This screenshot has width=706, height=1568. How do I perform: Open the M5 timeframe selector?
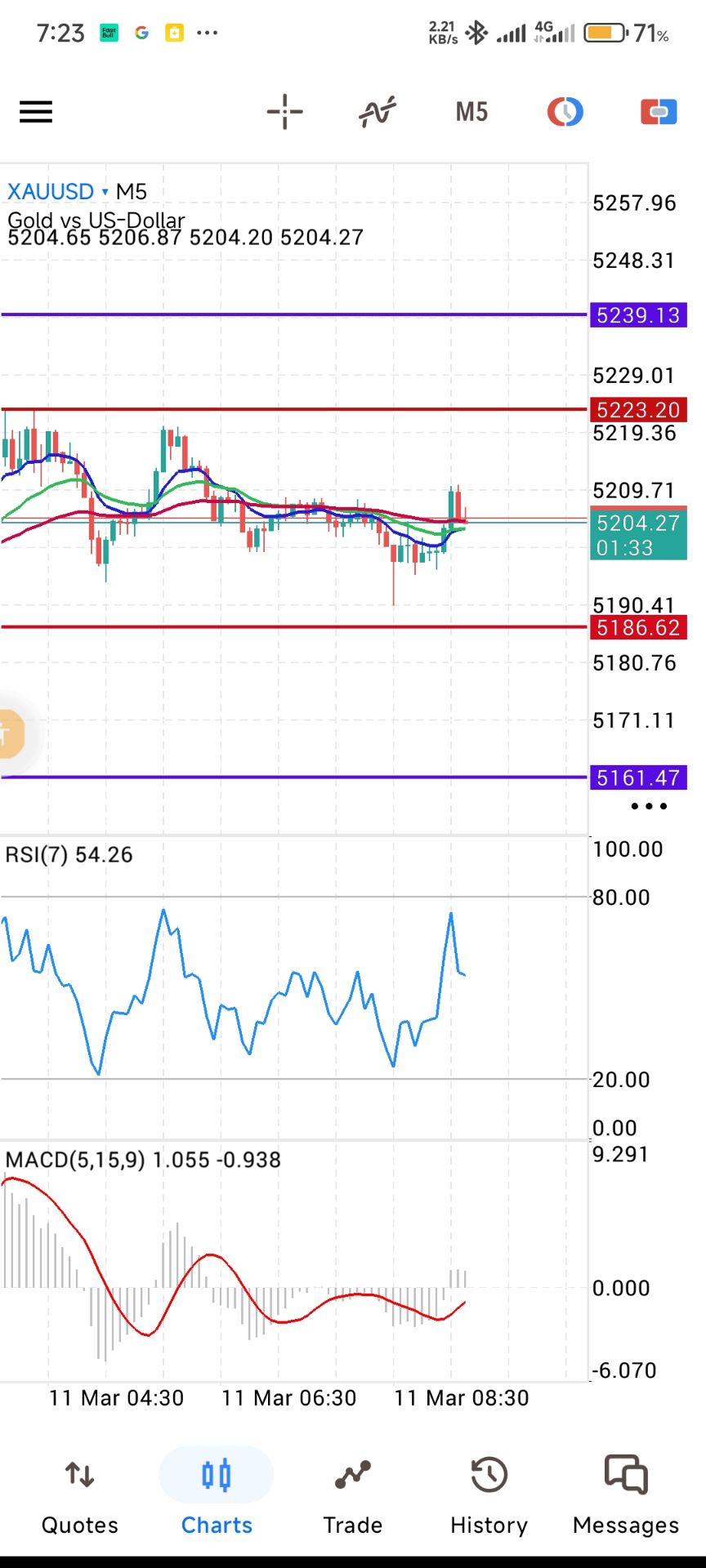[x=471, y=112]
